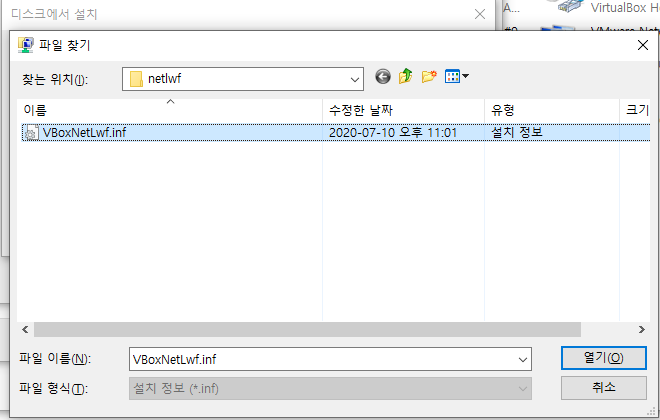
Task: Sort by the 이름 column header
Action: (170, 111)
